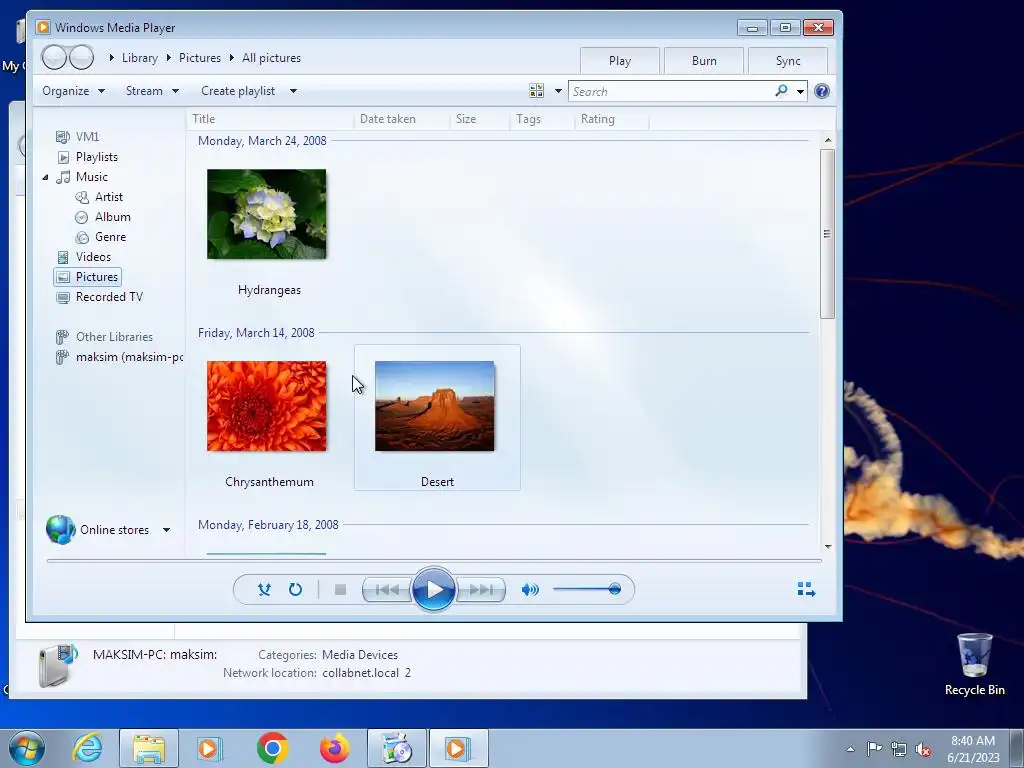Image resolution: width=1024 pixels, height=768 pixels.
Task: Click the Forward navigation button
Action: coord(82,57)
